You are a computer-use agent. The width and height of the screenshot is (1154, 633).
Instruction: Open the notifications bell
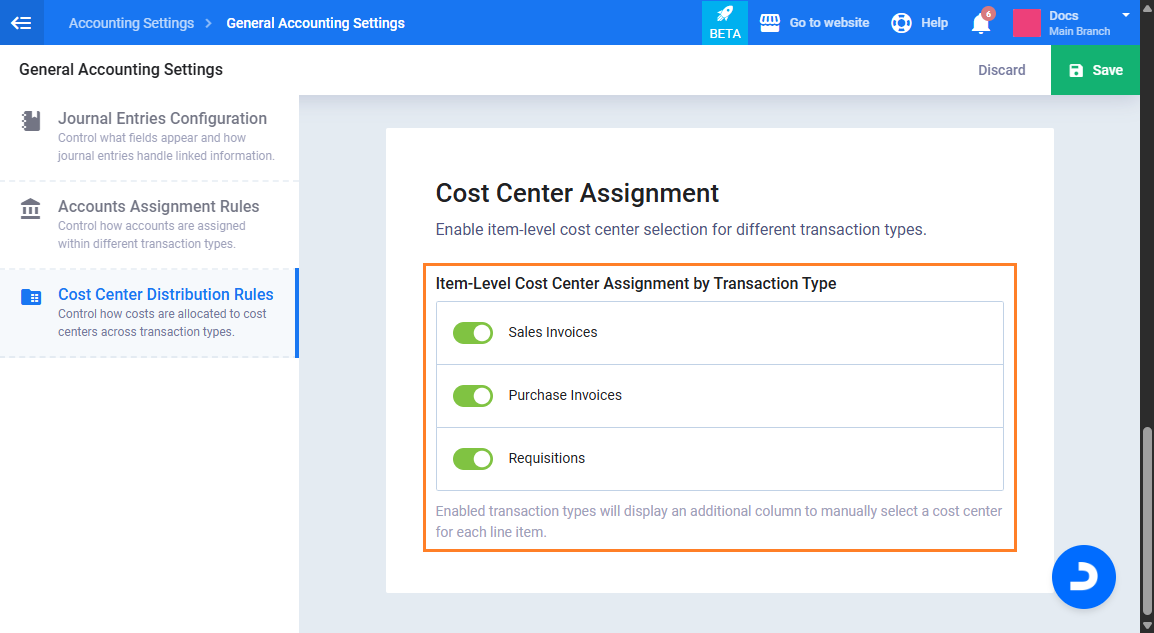(x=981, y=23)
